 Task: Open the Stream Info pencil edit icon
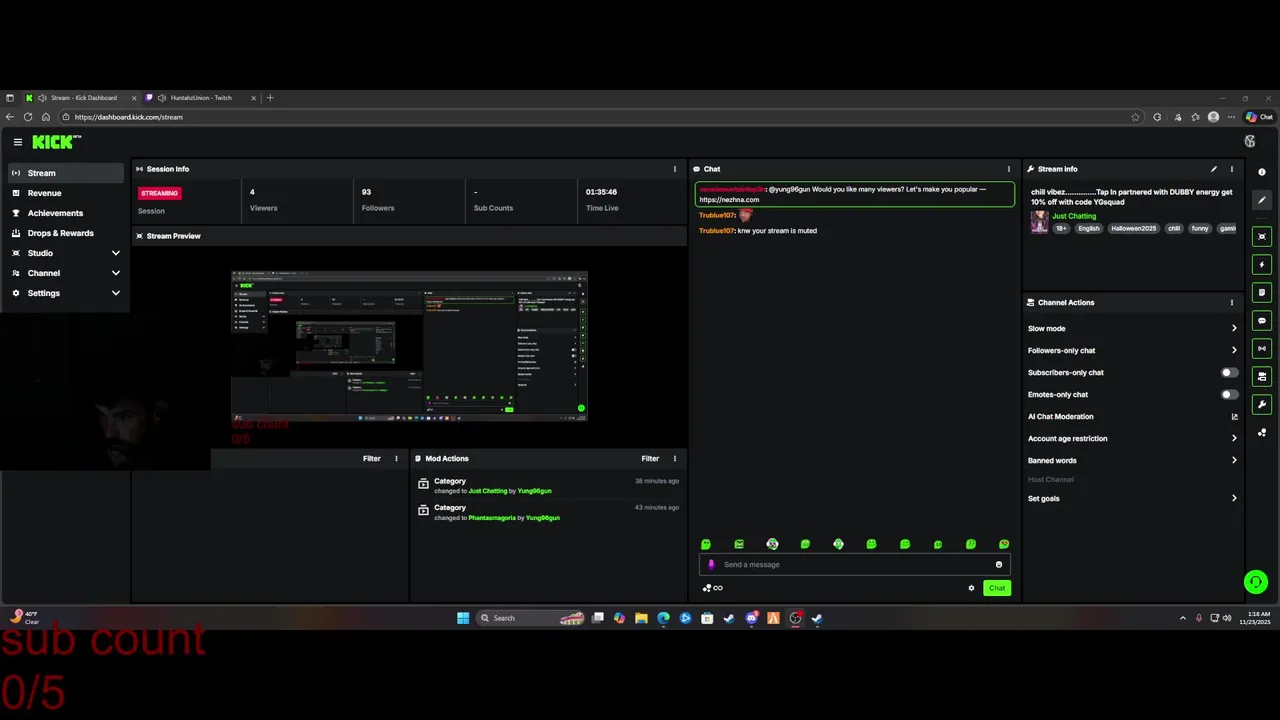click(x=1214, y=169)
